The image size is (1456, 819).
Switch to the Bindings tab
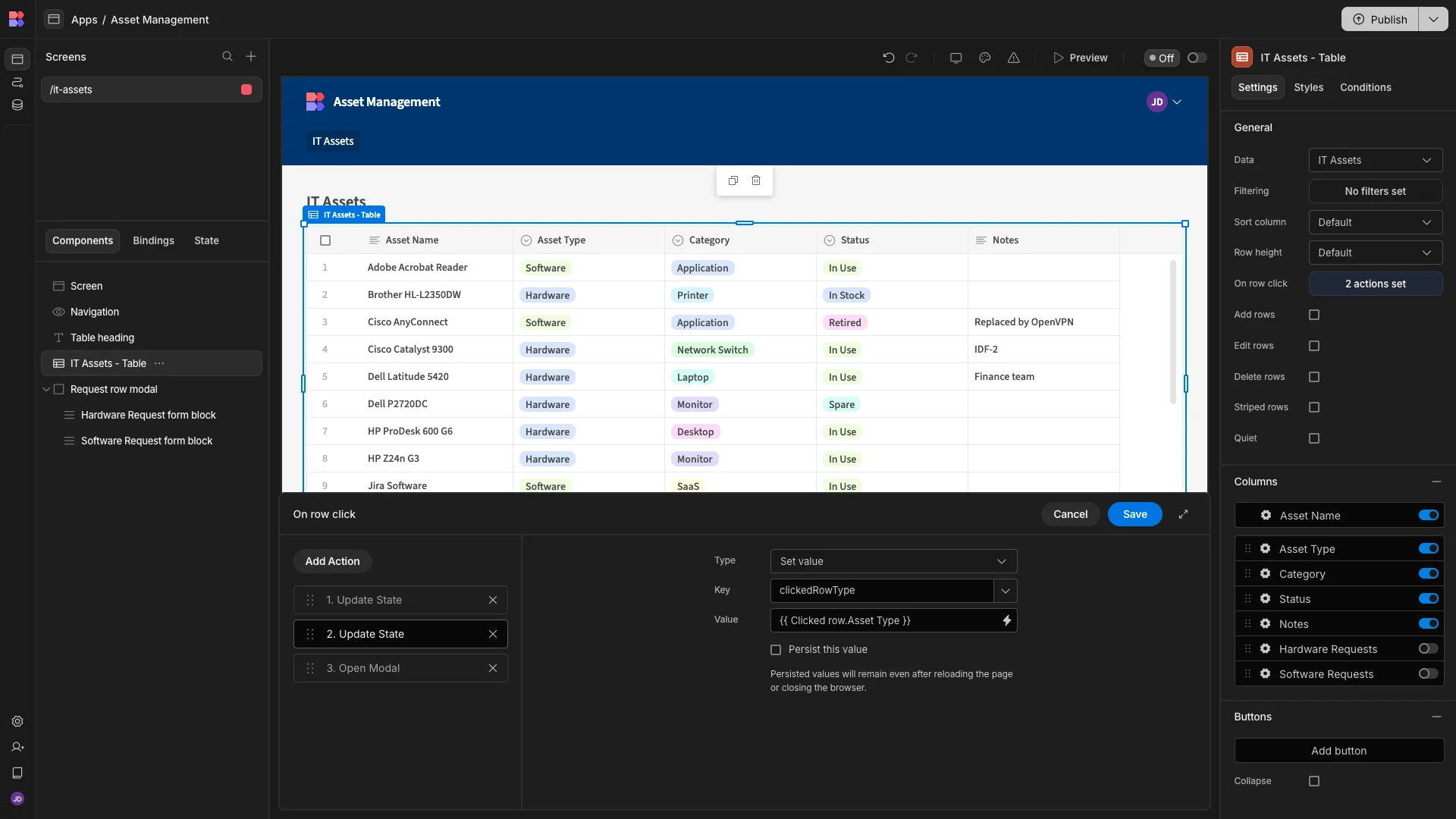coord(153,240)
